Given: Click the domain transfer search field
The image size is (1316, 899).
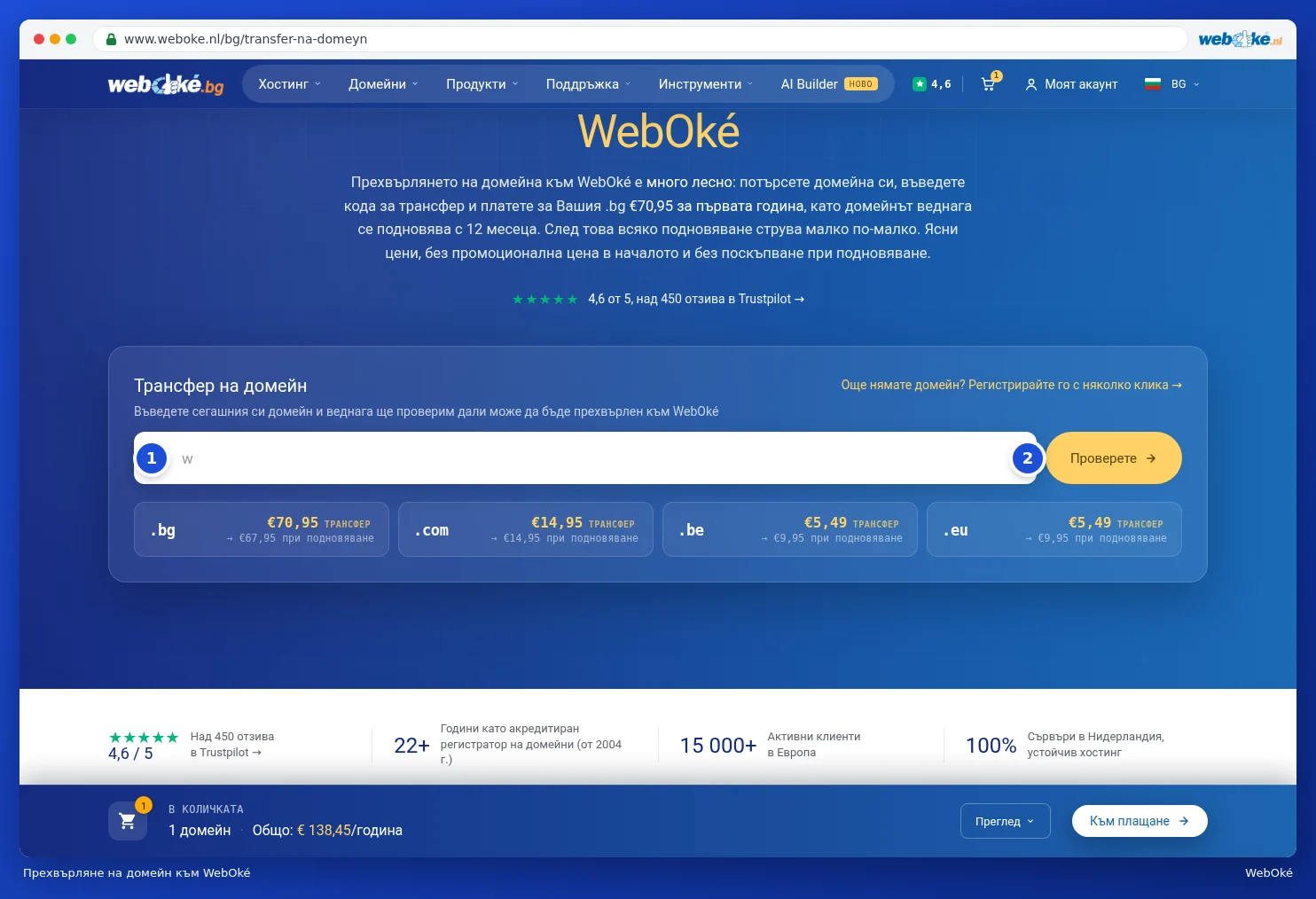Looking at the screenshot, I should click(x=585, y=458).
